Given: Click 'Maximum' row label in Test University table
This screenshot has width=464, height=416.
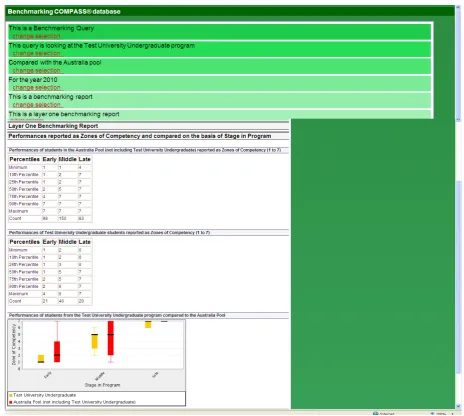Looking at the screenshot, I should pyautogui.click(x=18, y=294).
